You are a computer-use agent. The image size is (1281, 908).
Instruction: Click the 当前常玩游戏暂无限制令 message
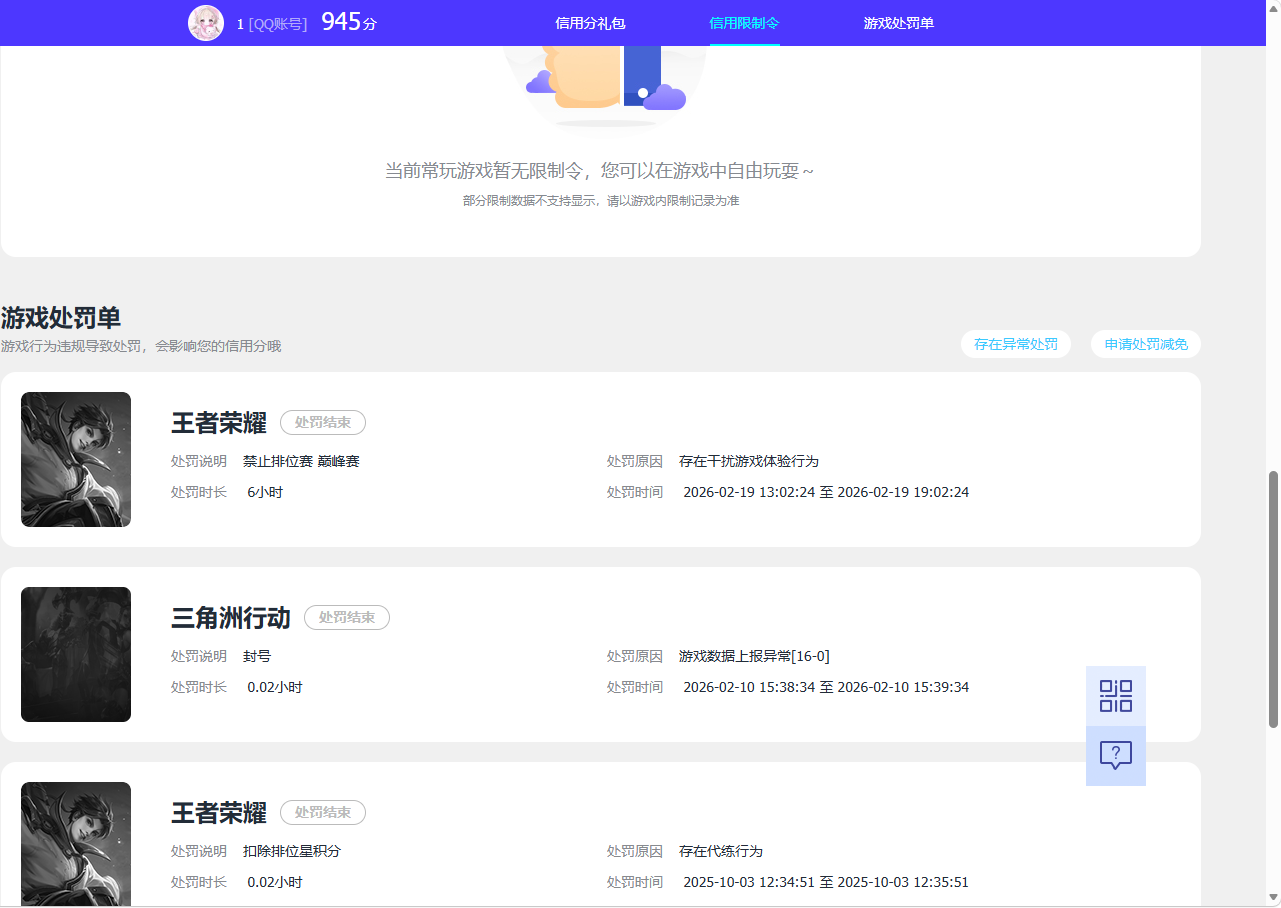pyautogui.click(x=600, y=171)
